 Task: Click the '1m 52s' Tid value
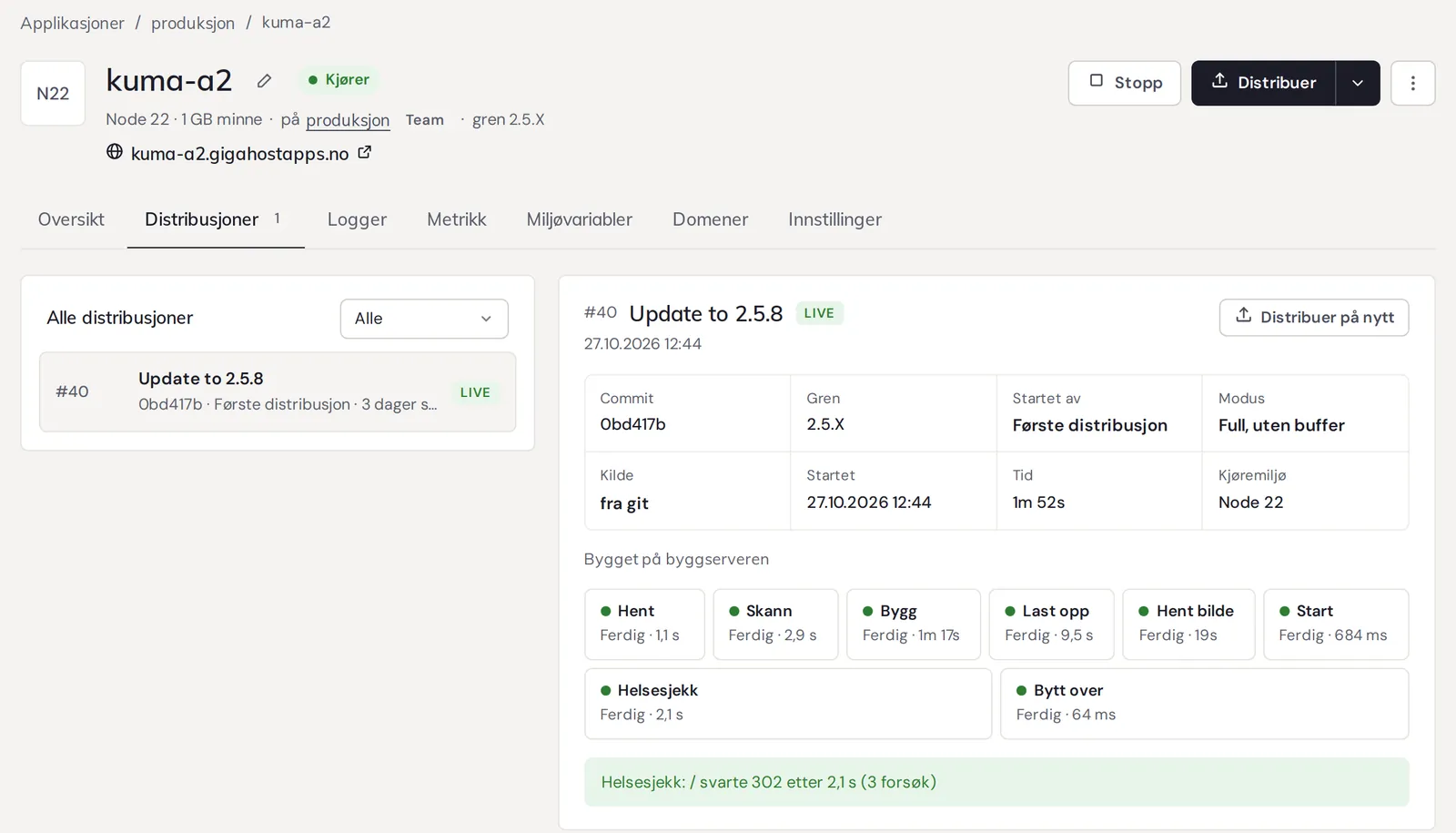pyautogui.click(x=1038, y=503)
